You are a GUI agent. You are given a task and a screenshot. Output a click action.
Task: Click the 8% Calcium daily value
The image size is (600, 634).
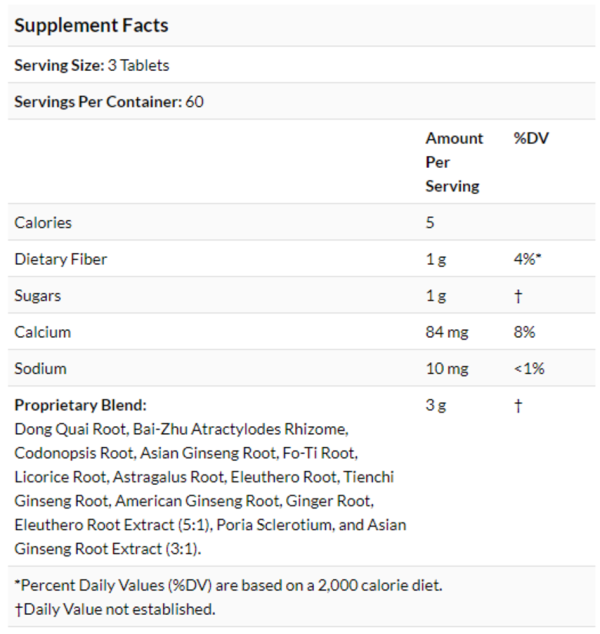tap(525, 332)
